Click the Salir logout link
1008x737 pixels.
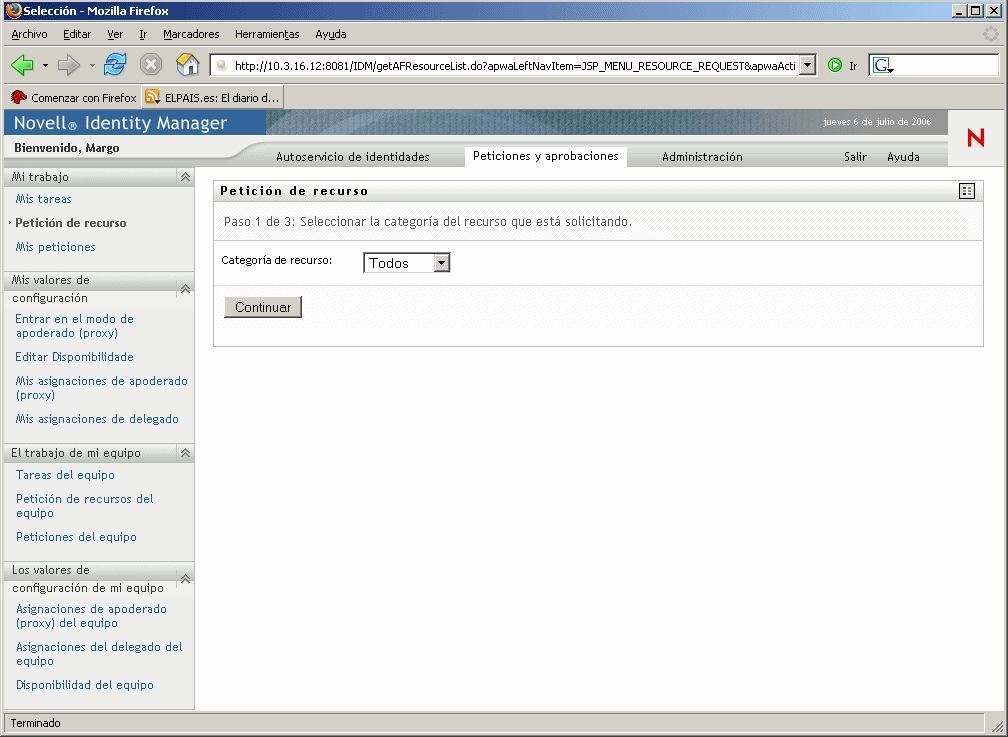click(855, 157)
